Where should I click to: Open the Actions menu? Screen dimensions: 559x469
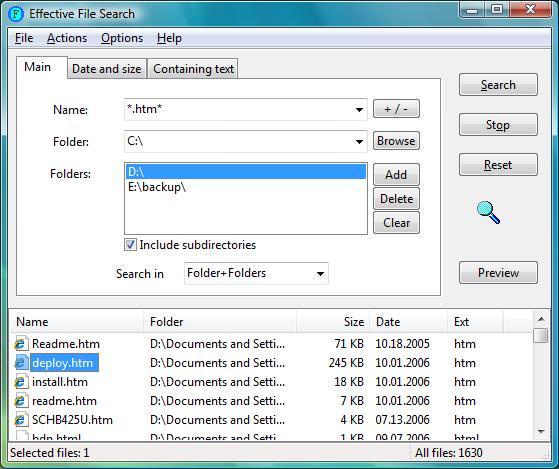(x=67, y=38)
